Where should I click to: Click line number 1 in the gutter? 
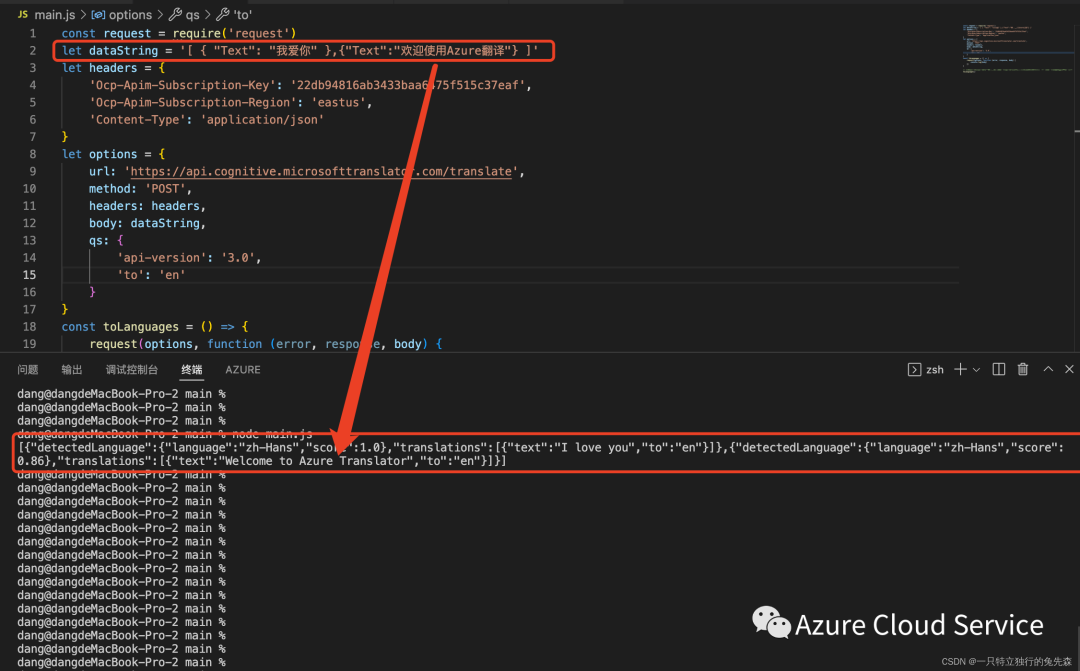(x=32, y=33)
